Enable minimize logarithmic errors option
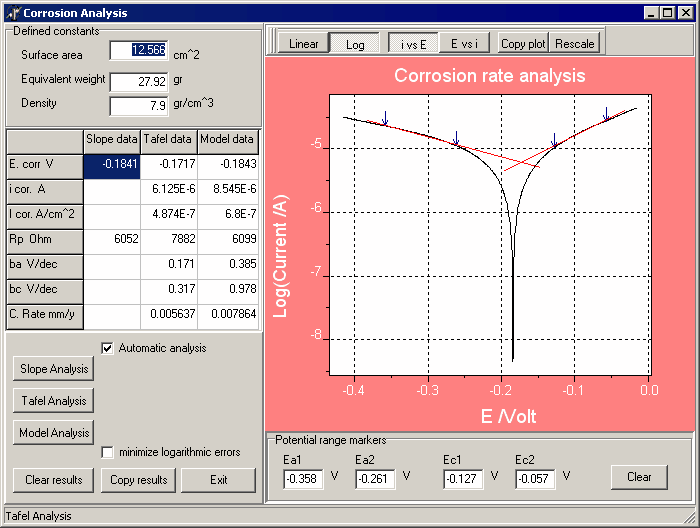 click(108, 452)
